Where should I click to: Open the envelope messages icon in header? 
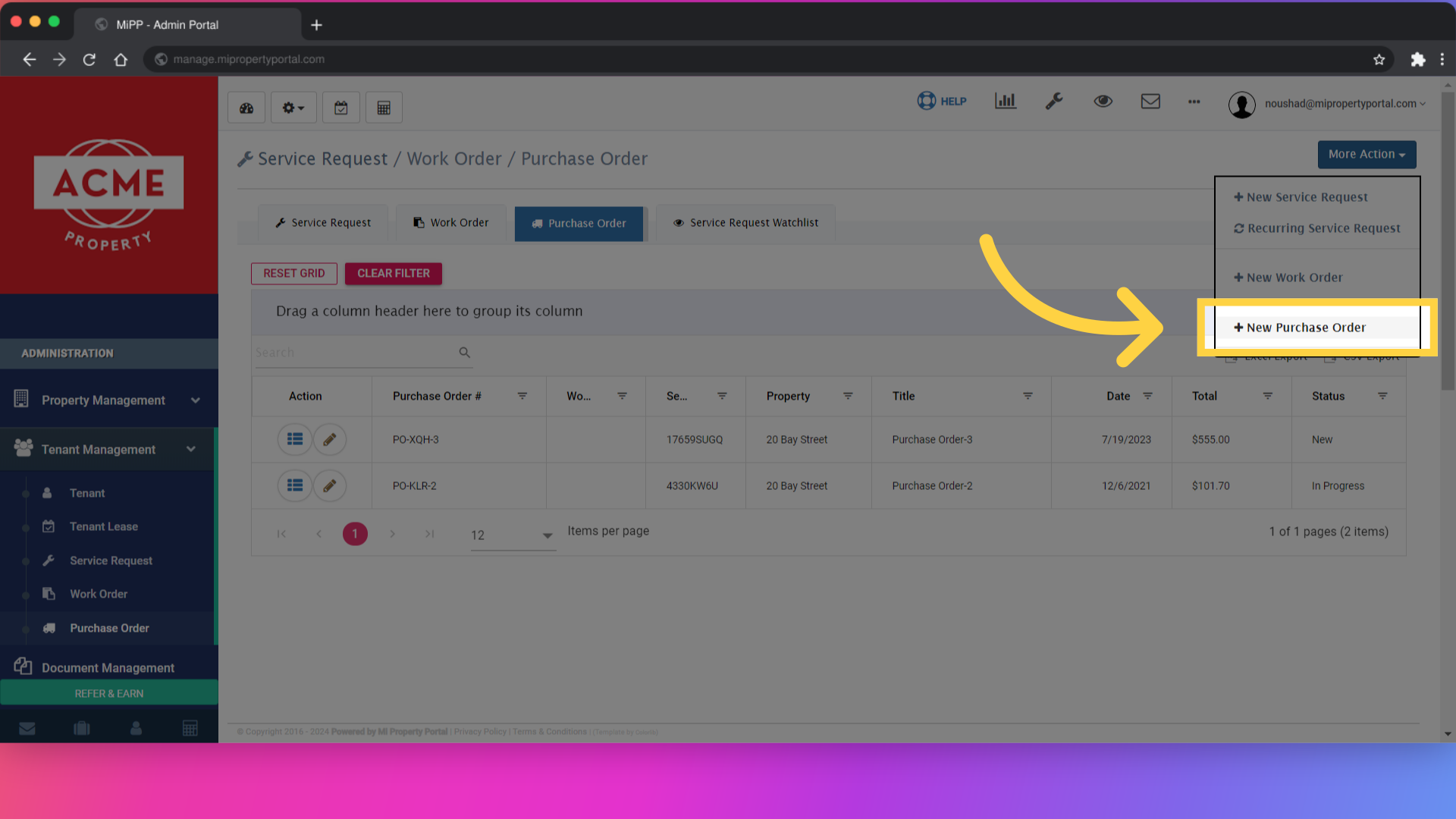tap(1150, 101)
